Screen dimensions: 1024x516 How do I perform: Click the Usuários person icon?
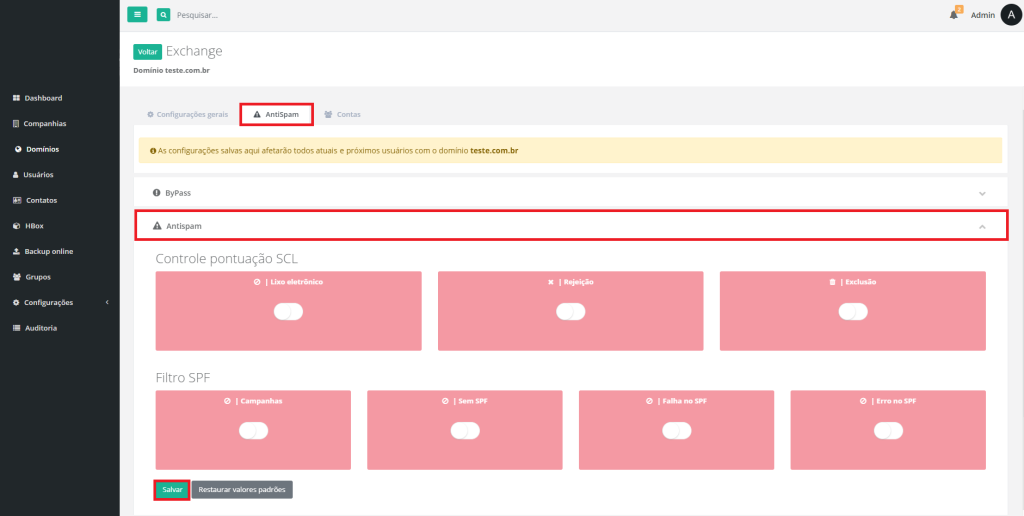click(16, 175)
